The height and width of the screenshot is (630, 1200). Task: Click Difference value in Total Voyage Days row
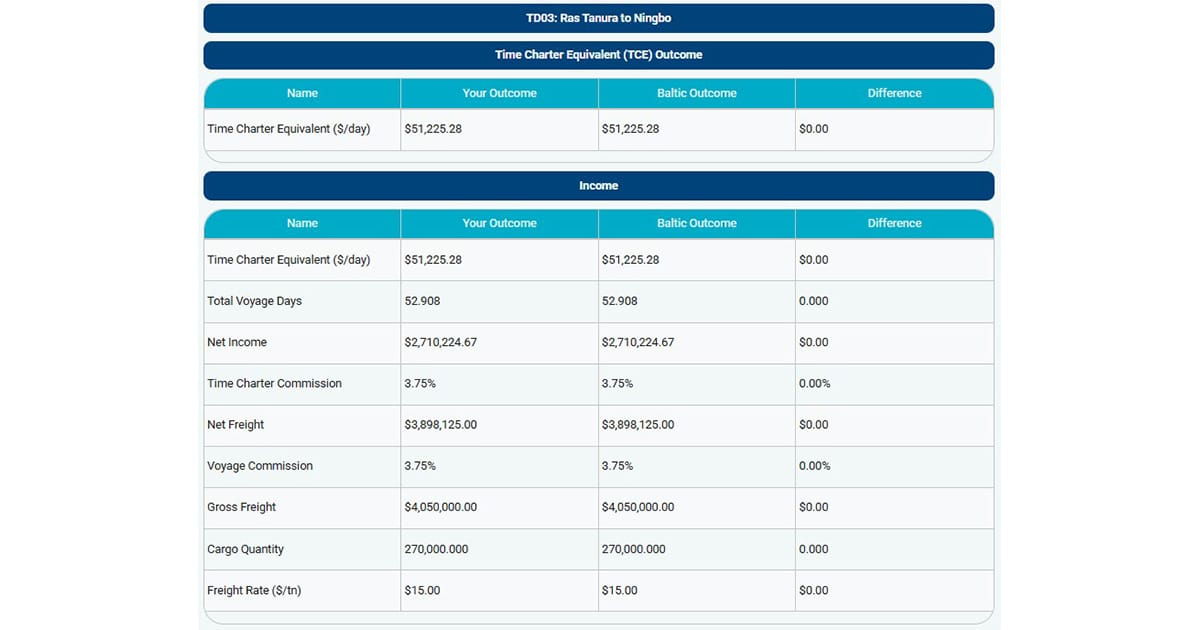point(814,301)
